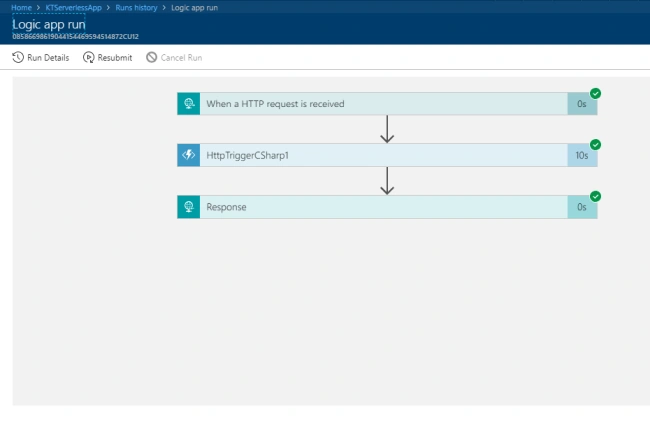Click the HTTP request trigger globe icon
Image resolution: width=650 pixels, height=421 pixels.
[189, 104]
